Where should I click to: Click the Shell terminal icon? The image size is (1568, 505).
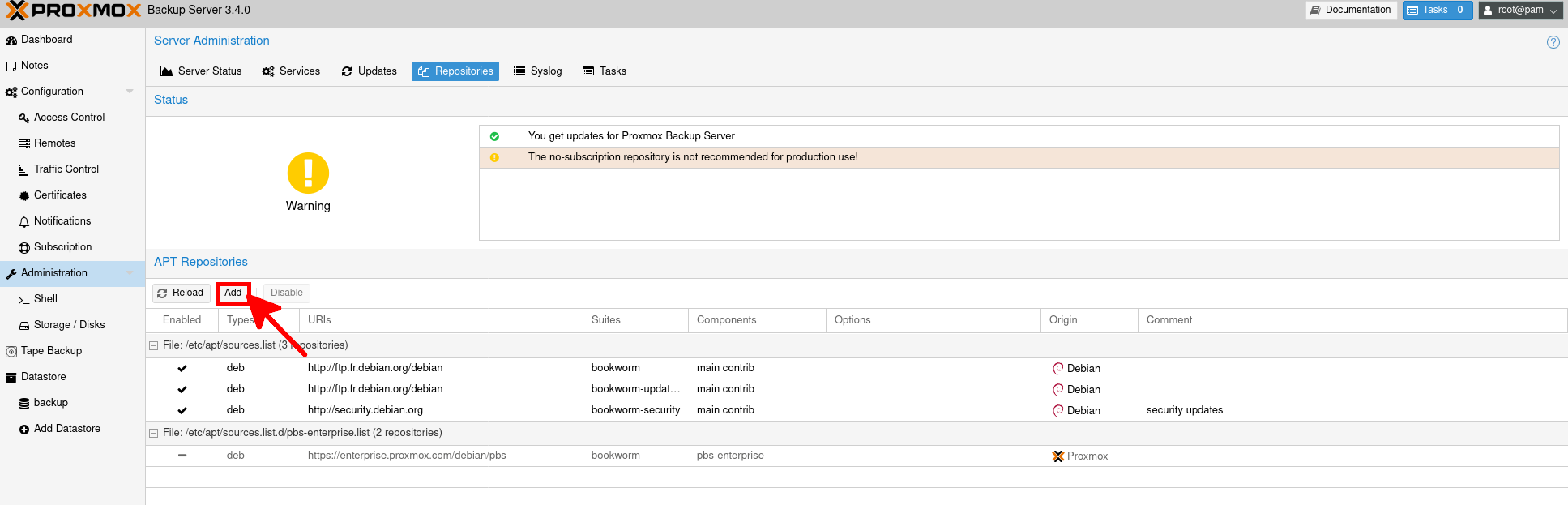tap(24, 299)
